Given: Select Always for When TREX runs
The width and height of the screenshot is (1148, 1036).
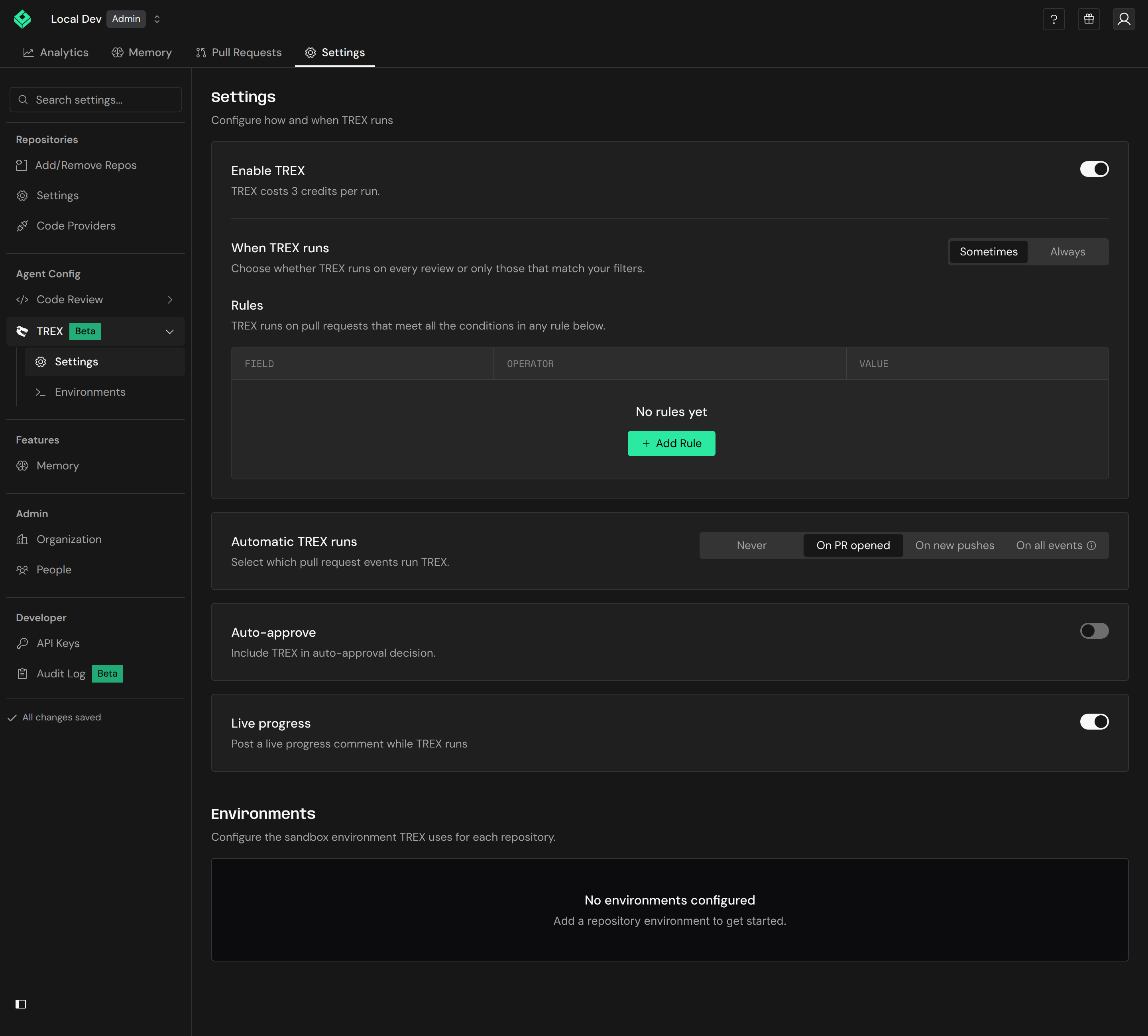Looking at the screenshot, I should [x=1067, y=251].
